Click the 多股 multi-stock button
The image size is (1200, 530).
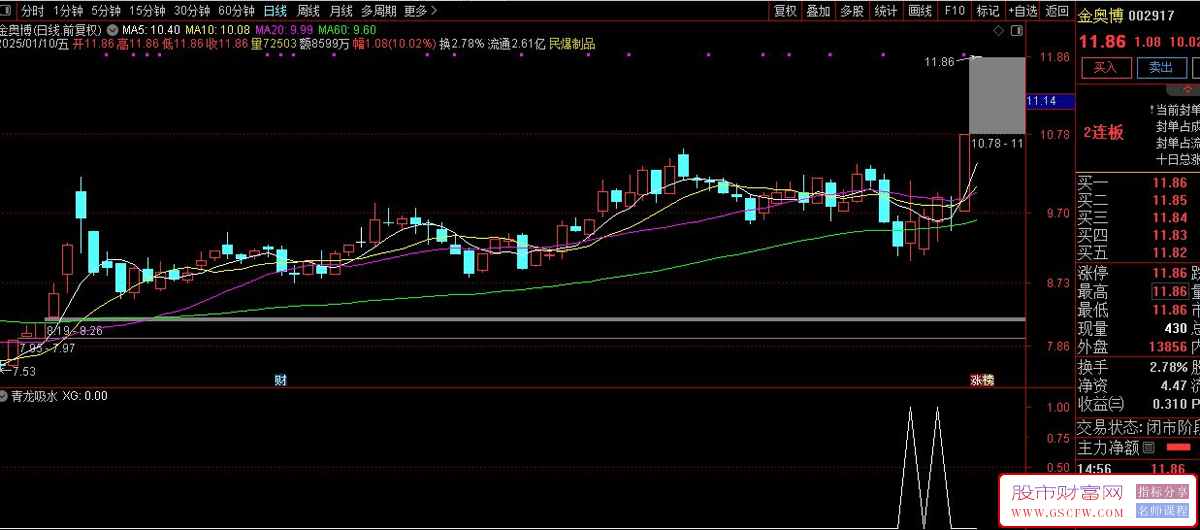point(852,11)
